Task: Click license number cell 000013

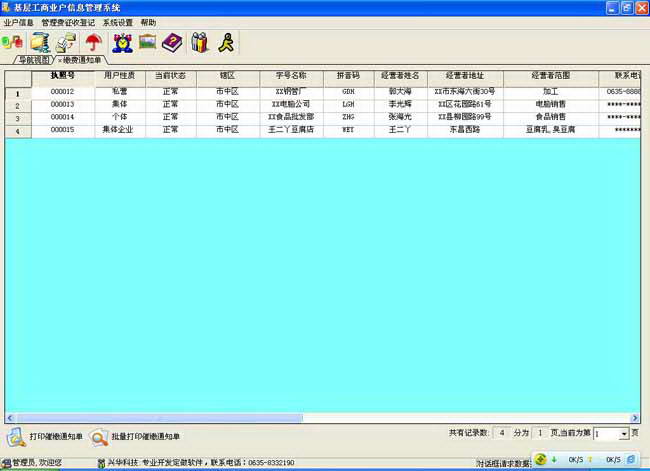Action: click(63, 104)
